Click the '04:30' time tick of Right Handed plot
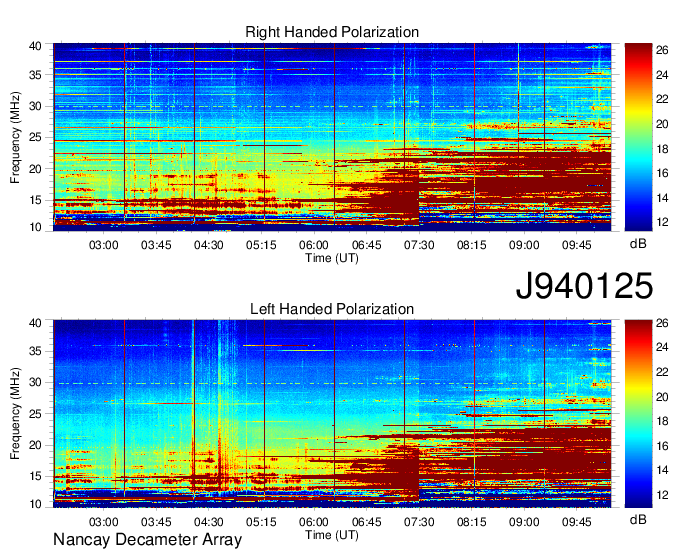This screenshot has width=680, height=552. (x=209, y=245)
